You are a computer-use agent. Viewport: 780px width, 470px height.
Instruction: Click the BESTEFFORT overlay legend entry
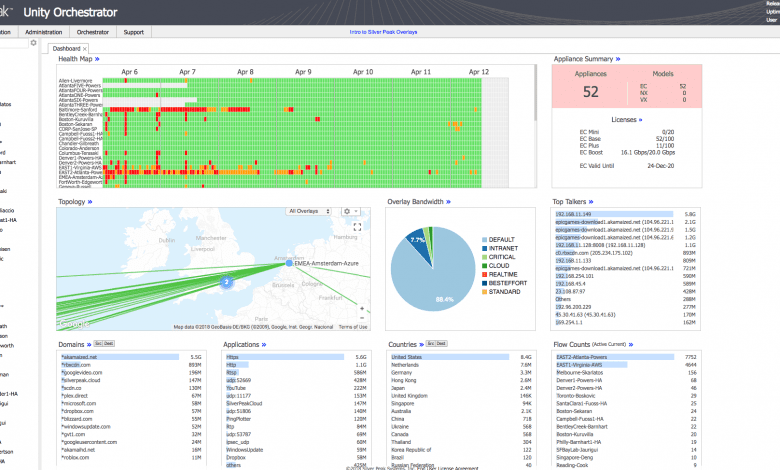pyautogui.click(x=504, y=283)
